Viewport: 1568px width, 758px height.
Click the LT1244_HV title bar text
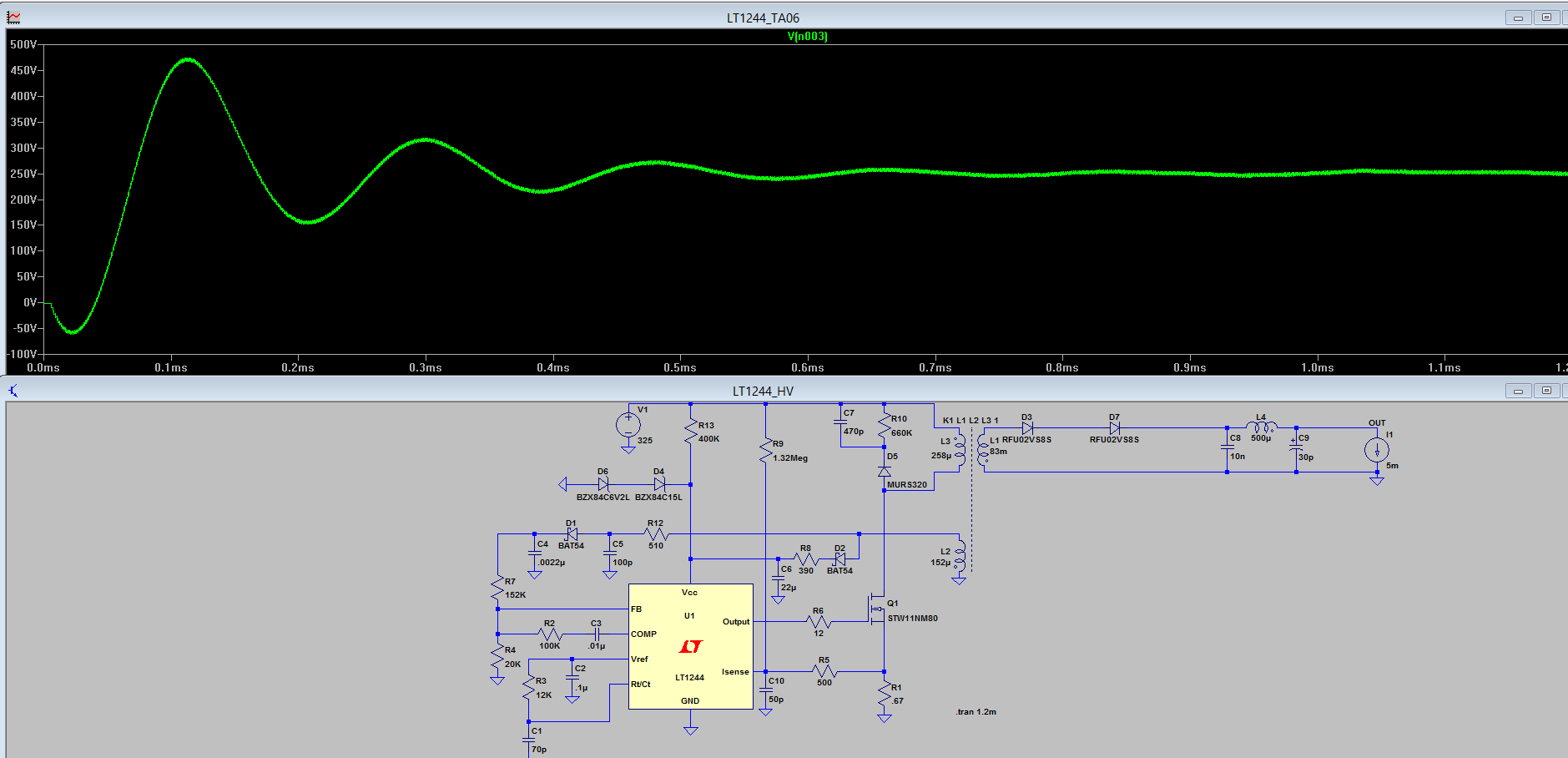pos(763,391)
